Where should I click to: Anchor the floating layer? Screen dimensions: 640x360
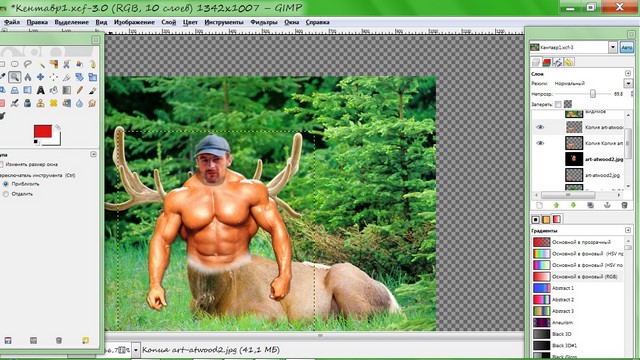point(607,205)
